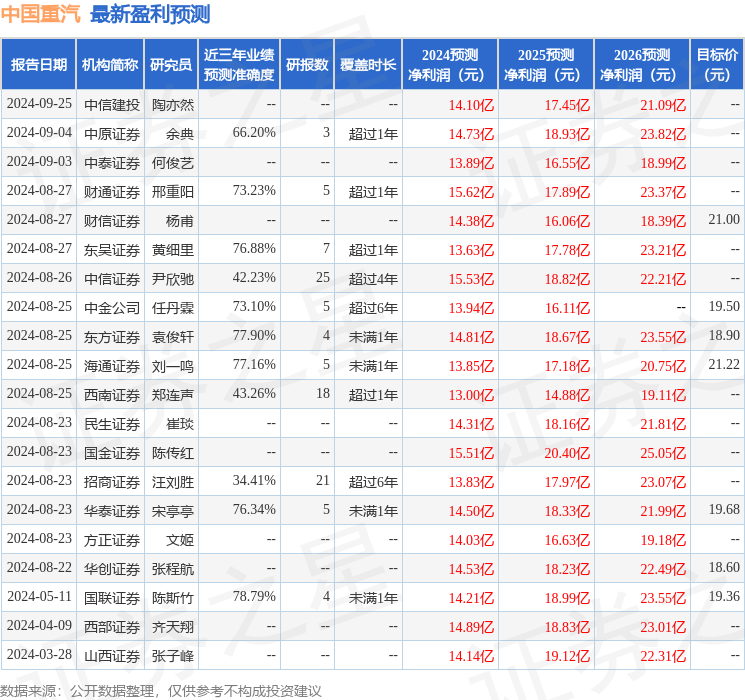Click 2026 profit value 25.05亿

tap(663, 453)
